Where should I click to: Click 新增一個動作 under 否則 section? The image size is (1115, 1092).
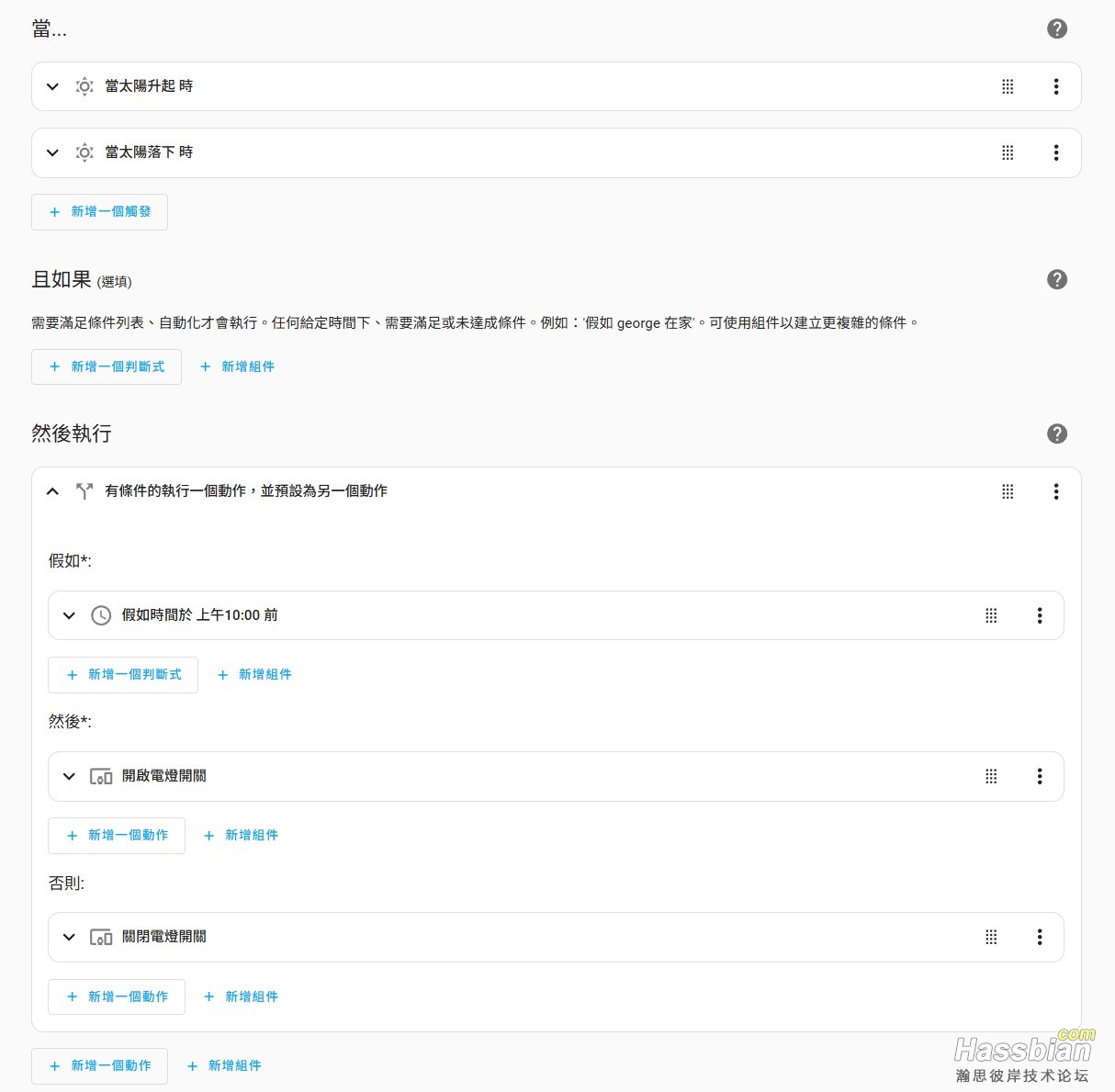[x=117, y=996]
